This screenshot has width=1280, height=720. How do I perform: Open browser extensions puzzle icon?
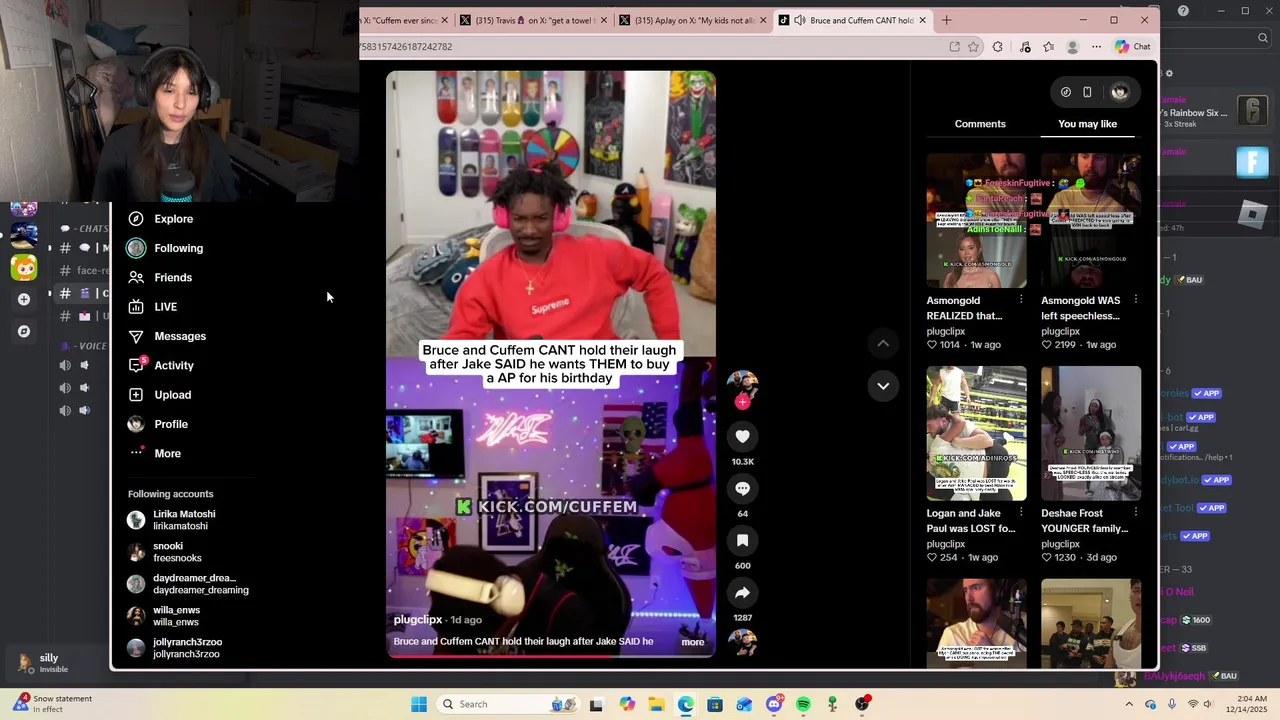click(997, 47)
